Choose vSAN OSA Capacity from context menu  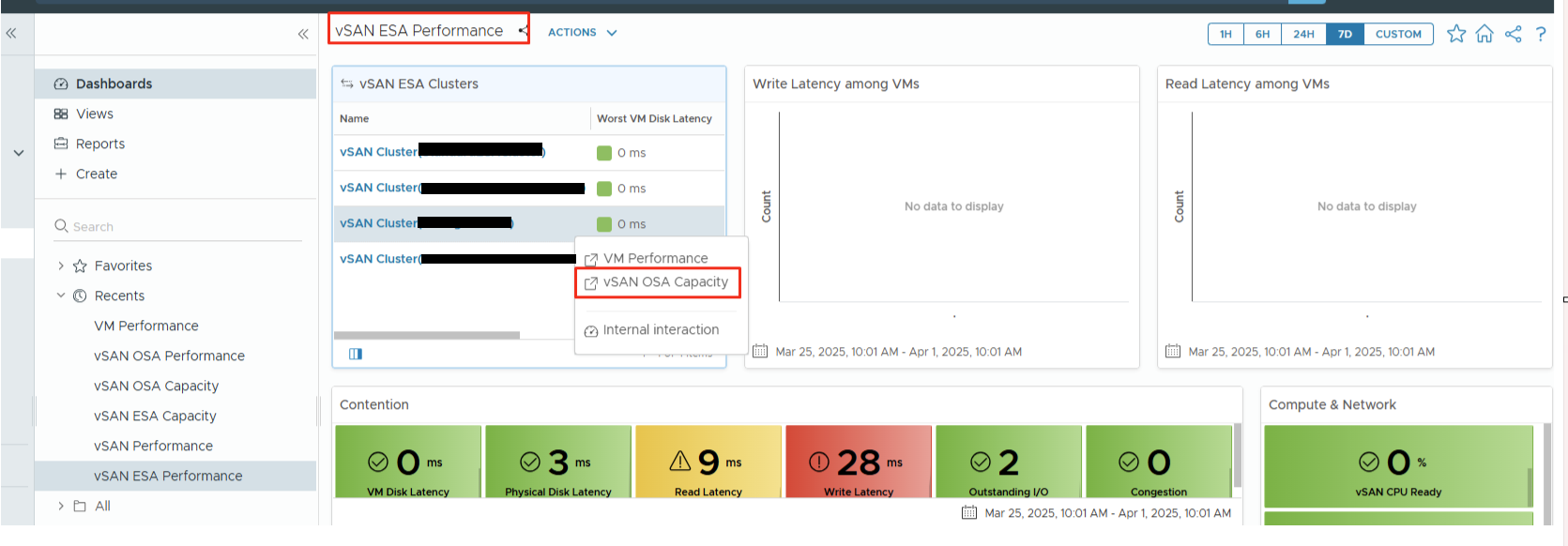point(665,281)
